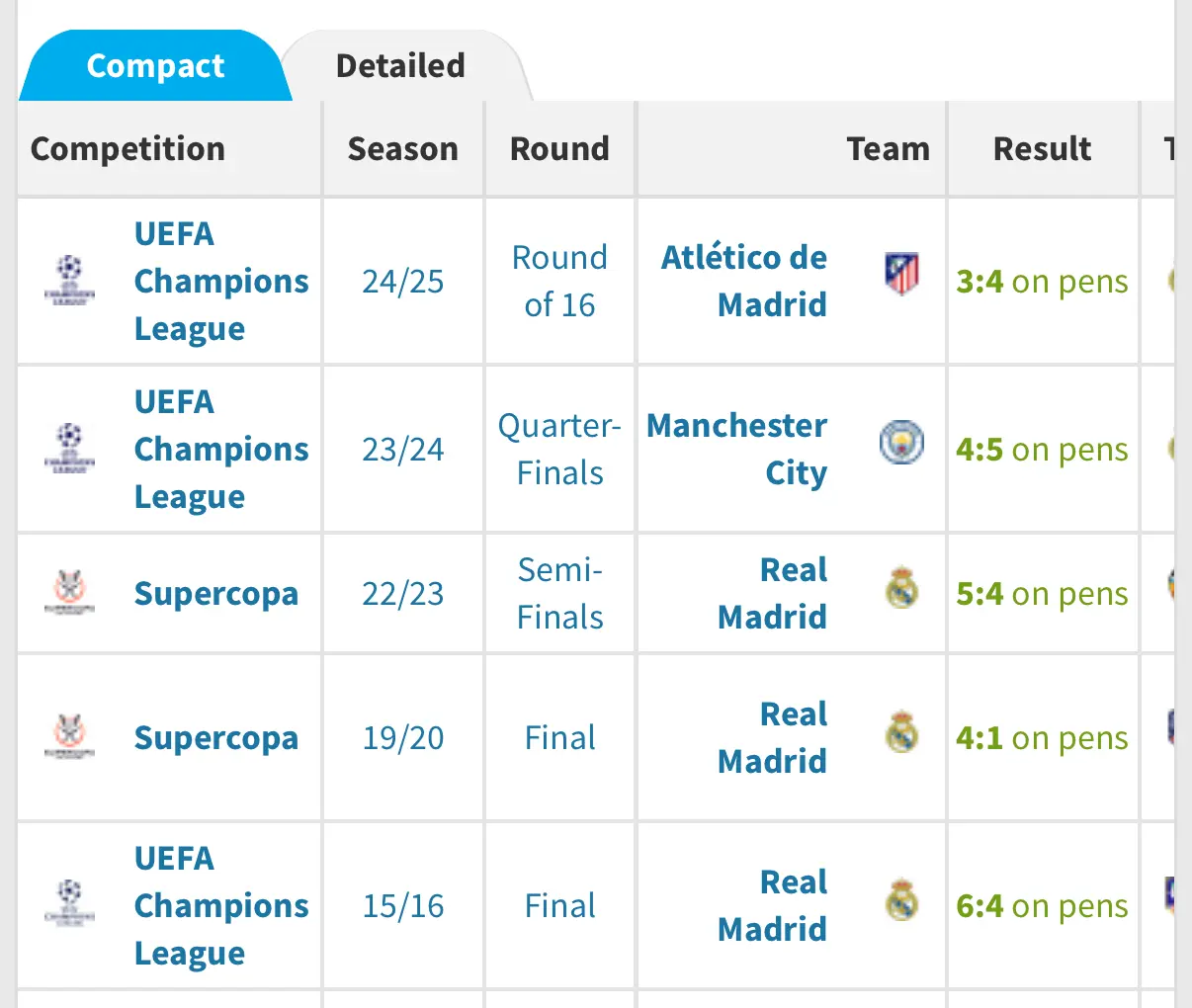Click the Season column header

click(403, 148)
